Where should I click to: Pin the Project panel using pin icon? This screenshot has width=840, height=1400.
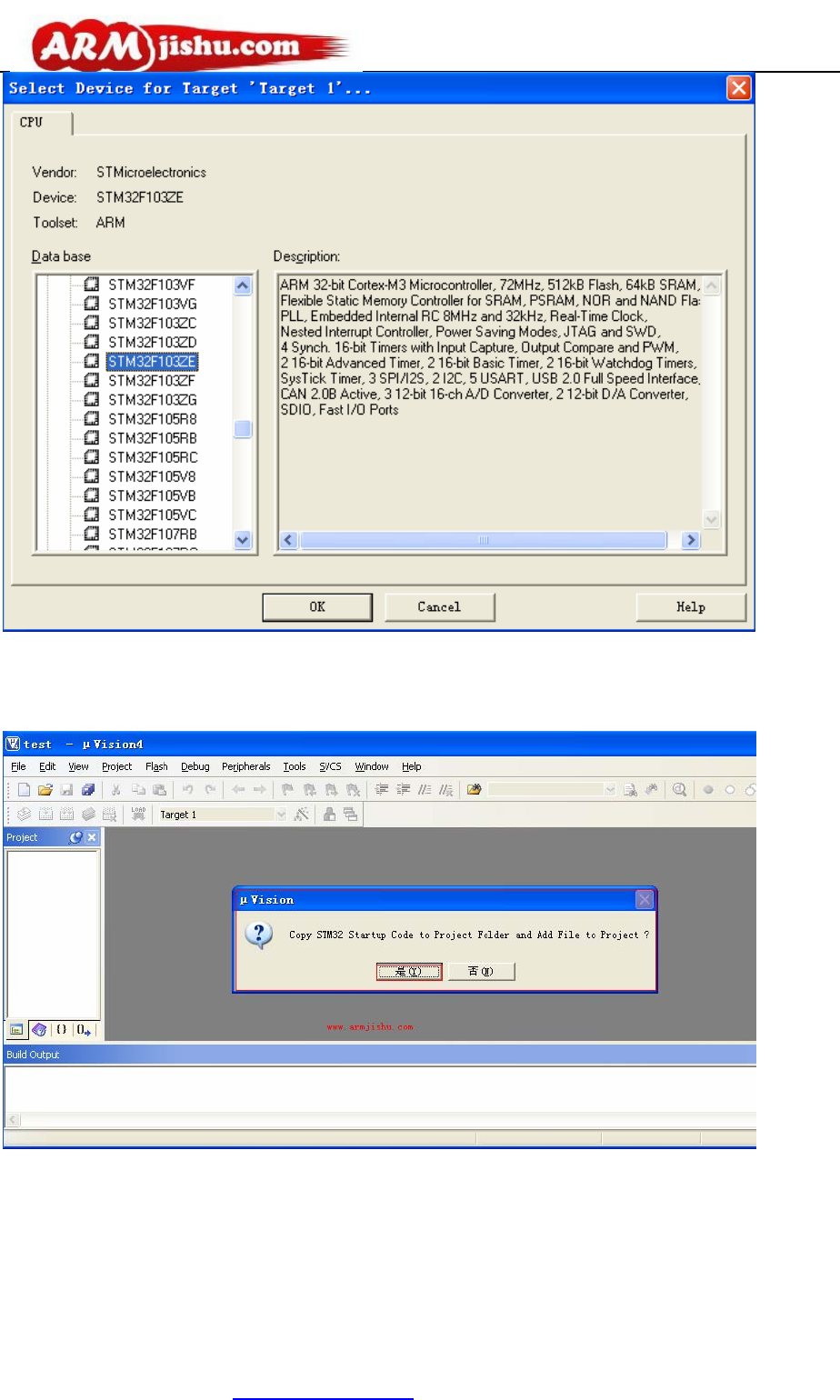(76, 837)
